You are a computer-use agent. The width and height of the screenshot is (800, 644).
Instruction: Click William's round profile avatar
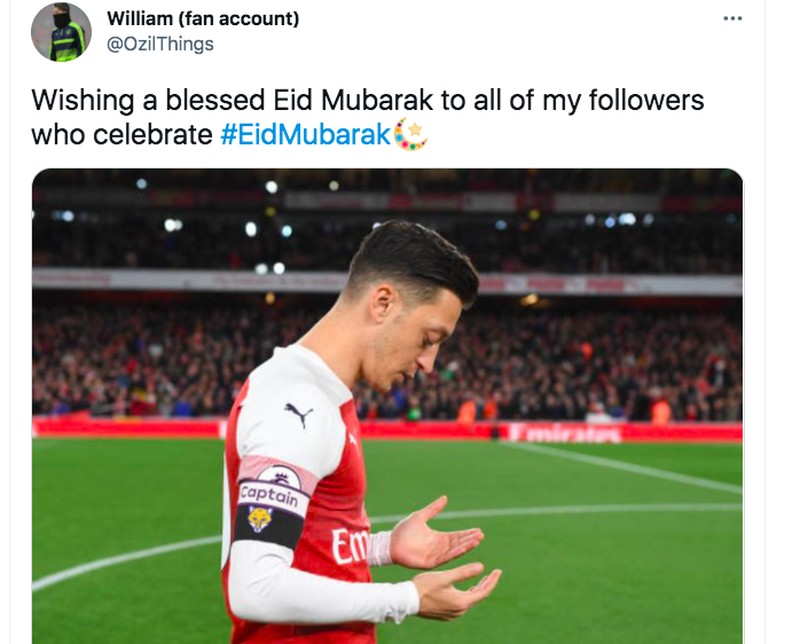(x=61, y=32)
